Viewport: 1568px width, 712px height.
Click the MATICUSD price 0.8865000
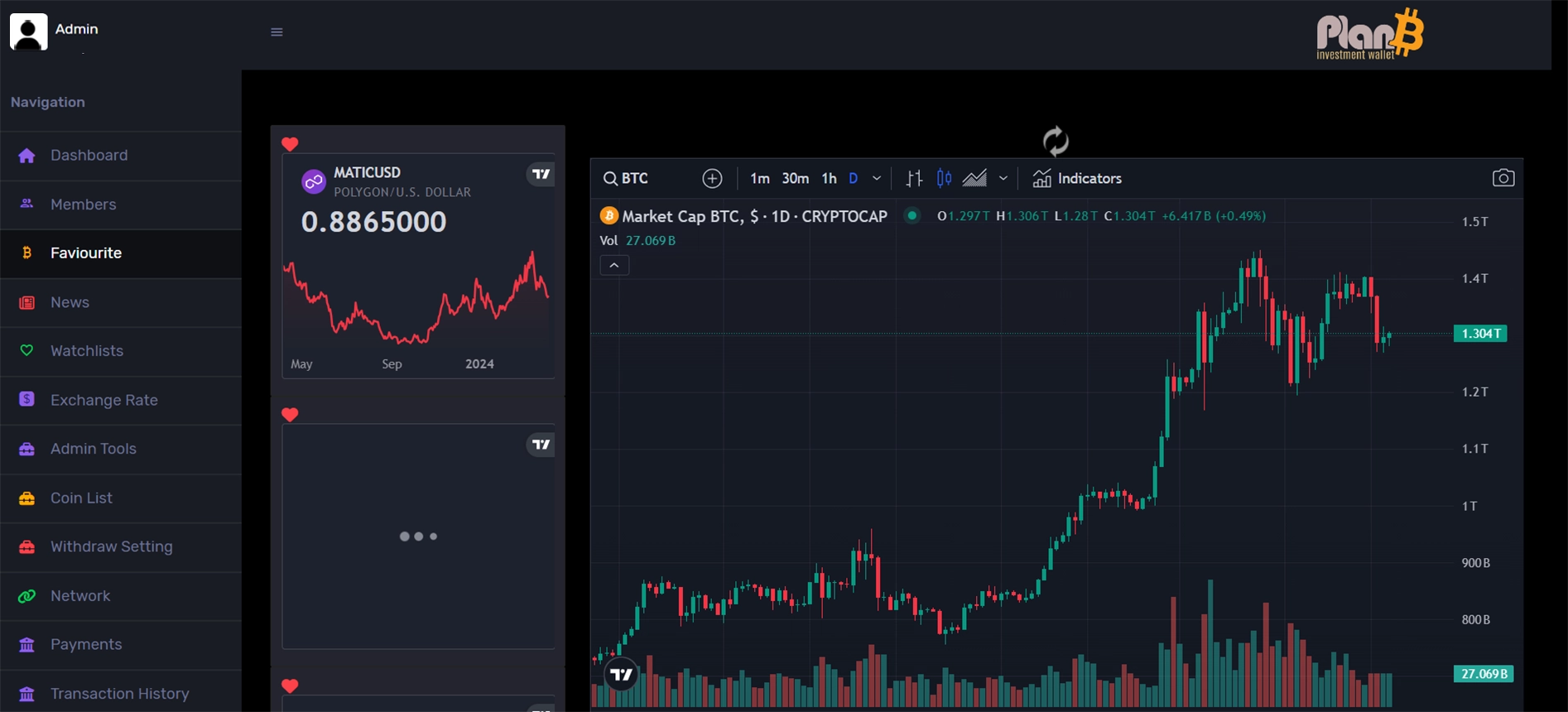tap(373, 222)
